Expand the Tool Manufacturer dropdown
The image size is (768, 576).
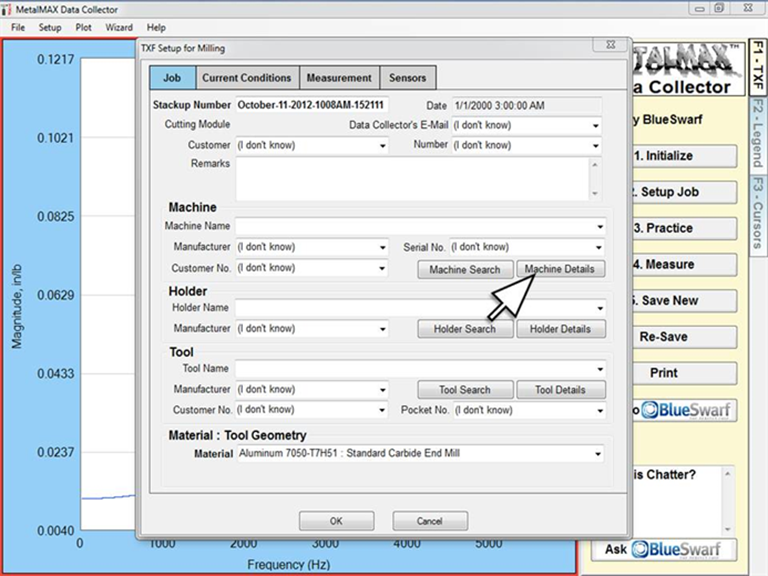coord(383,390)
